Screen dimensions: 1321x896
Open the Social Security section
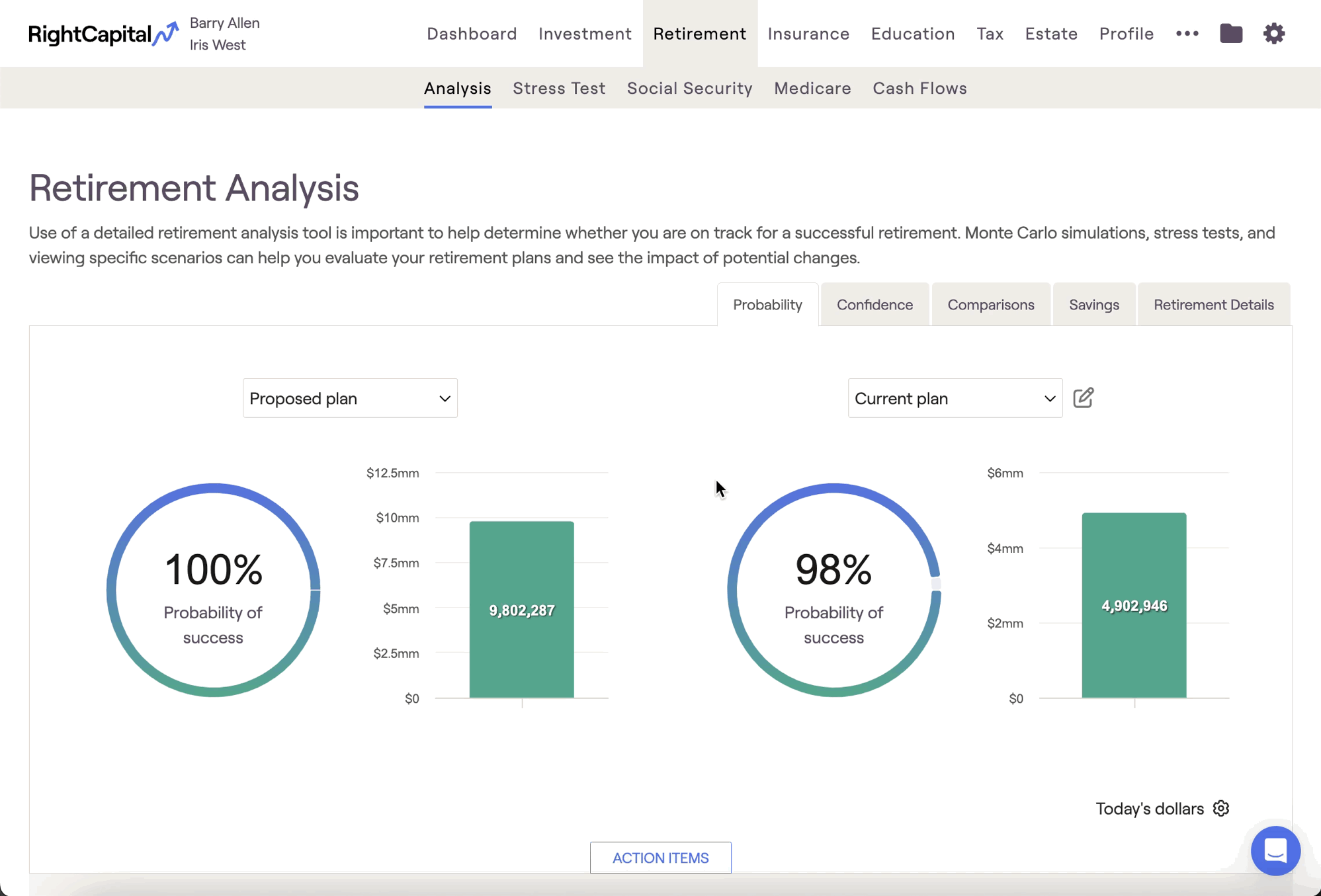[x=689, y=88]
